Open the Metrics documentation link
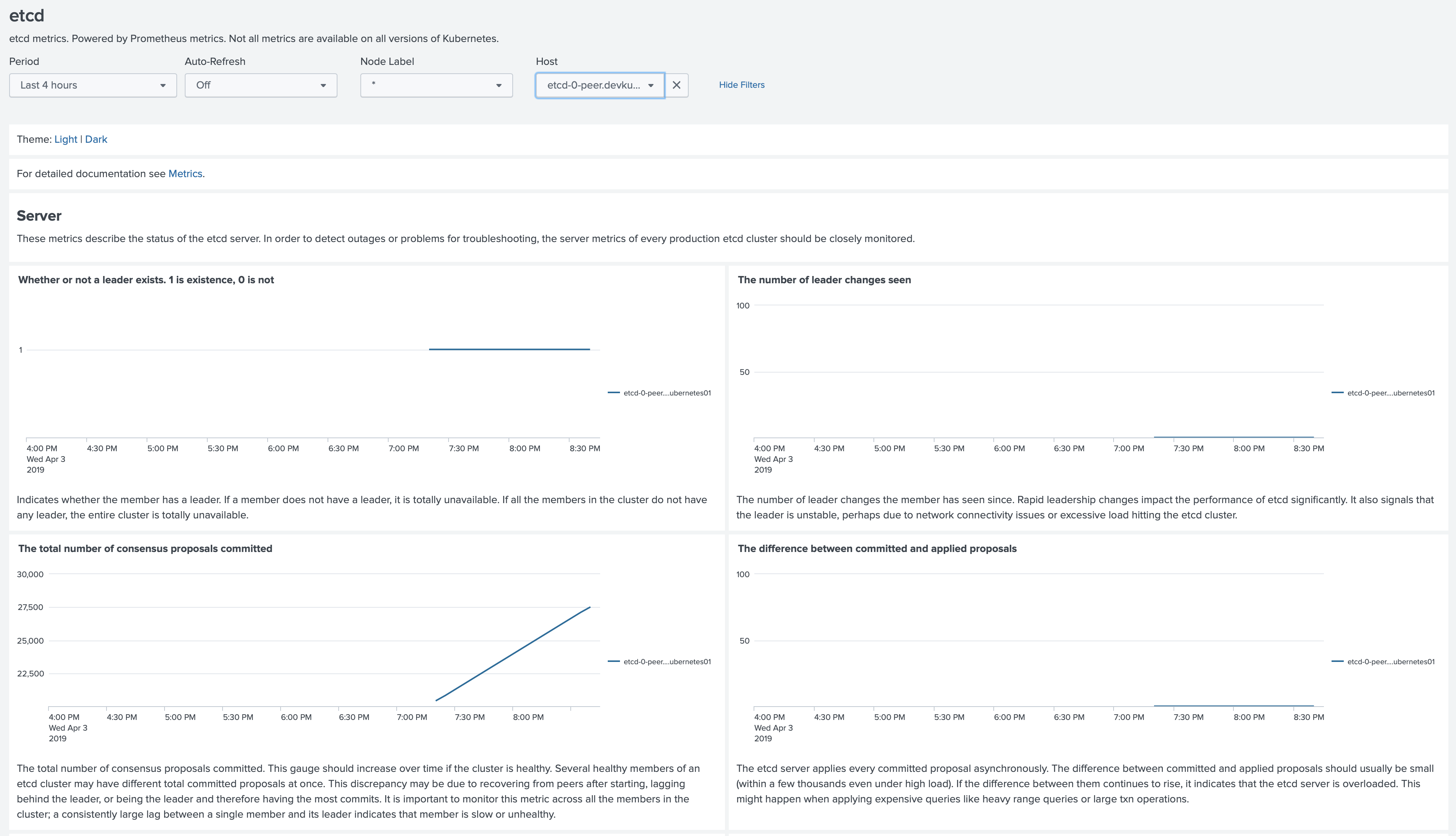1456x836 pixels. 185,174
